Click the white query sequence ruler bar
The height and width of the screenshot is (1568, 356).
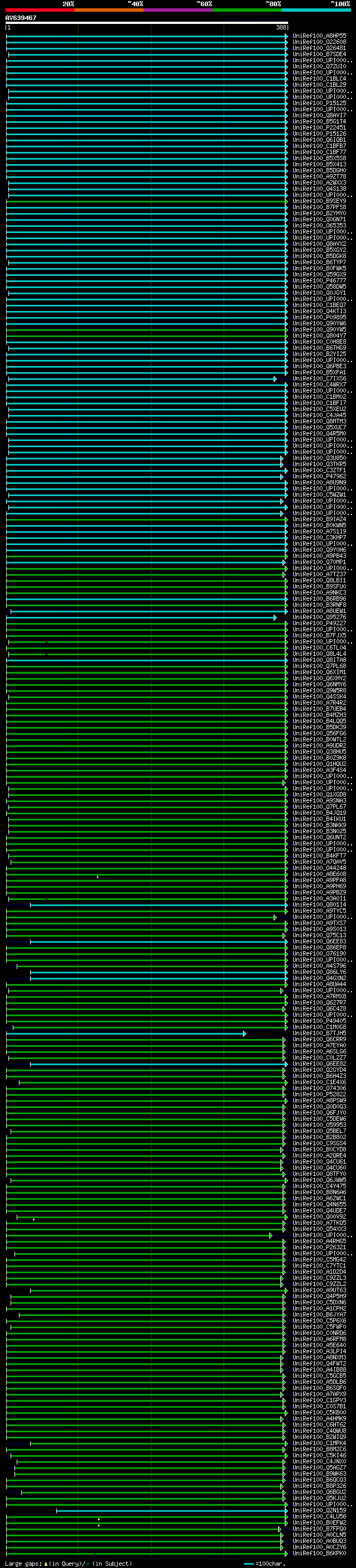tap(146, 23)
